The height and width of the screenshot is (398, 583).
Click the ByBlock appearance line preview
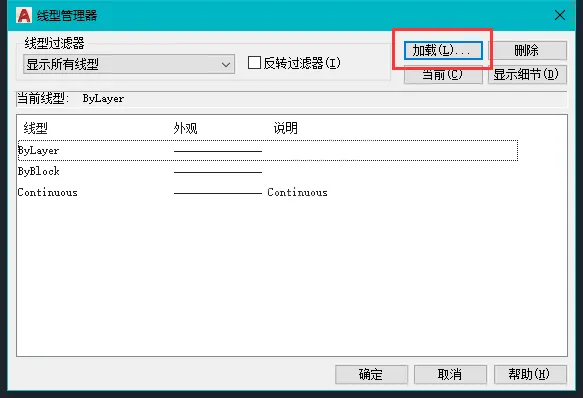click(x=218, y=172)
